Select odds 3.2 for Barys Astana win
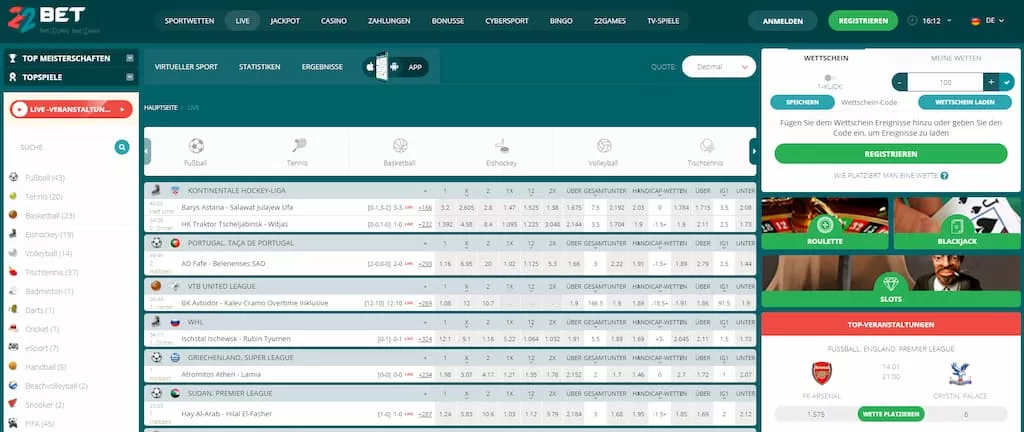 click(445, 208)
